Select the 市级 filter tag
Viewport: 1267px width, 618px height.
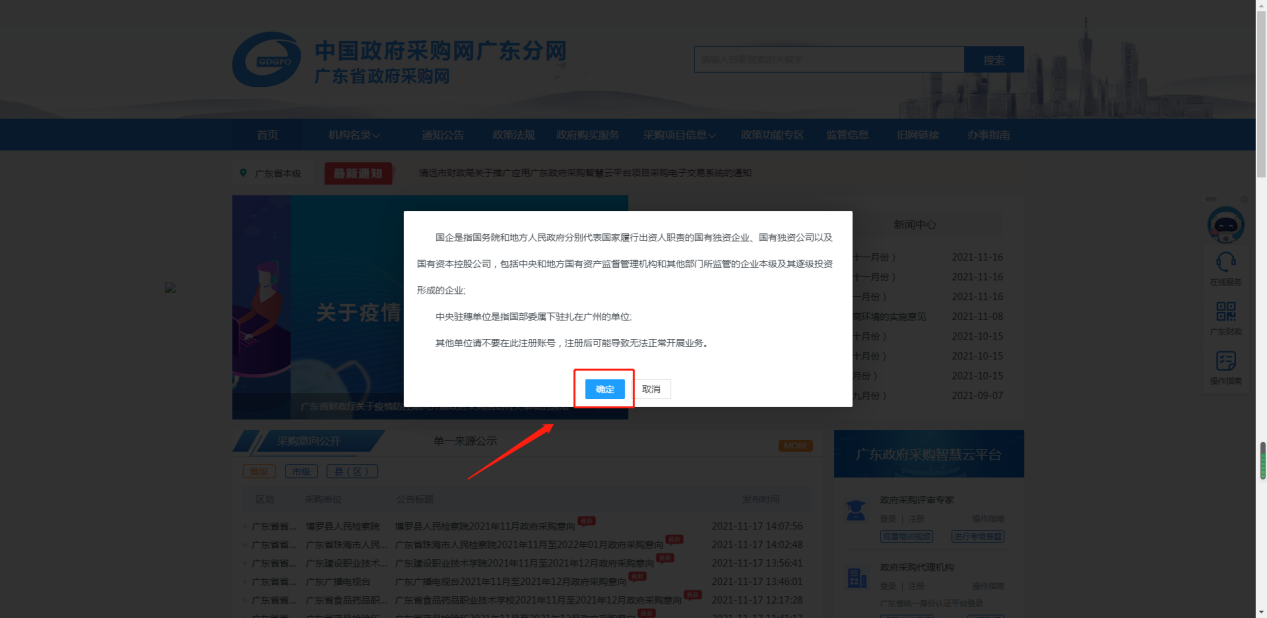coord(301,471)
